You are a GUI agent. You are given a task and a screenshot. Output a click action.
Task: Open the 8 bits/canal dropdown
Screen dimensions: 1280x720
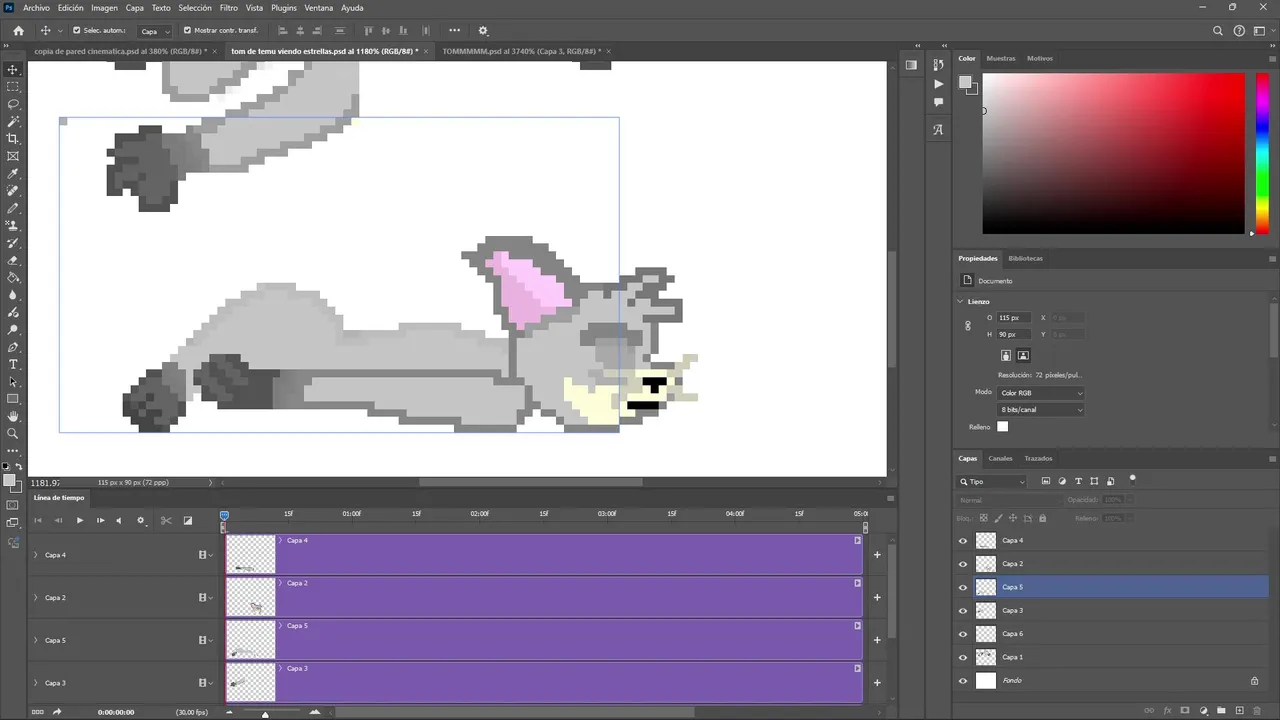pyautogui.click(x=1041, y=410)
